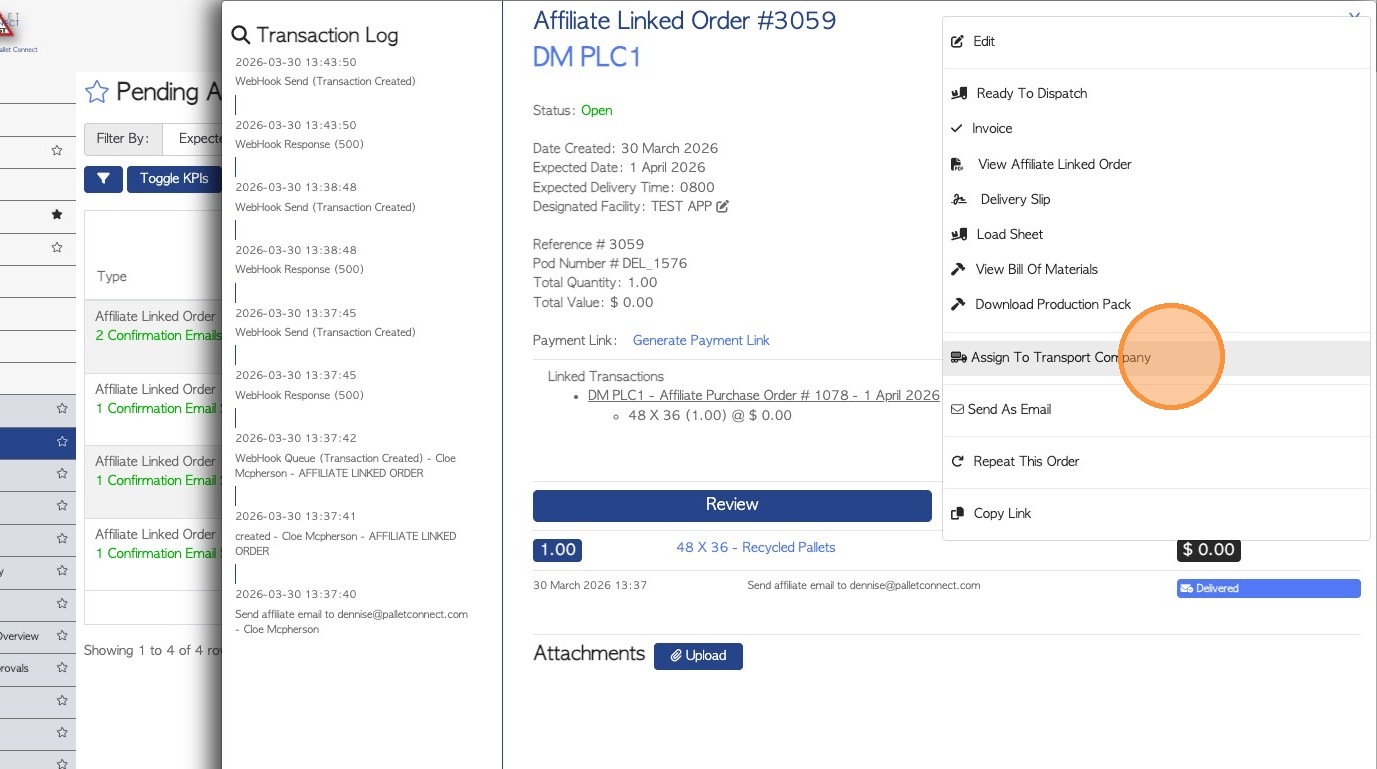Click View Bill Of Materials
Image resolution: width=1377 pixels, height=769 pixels.
[1036, 270]
